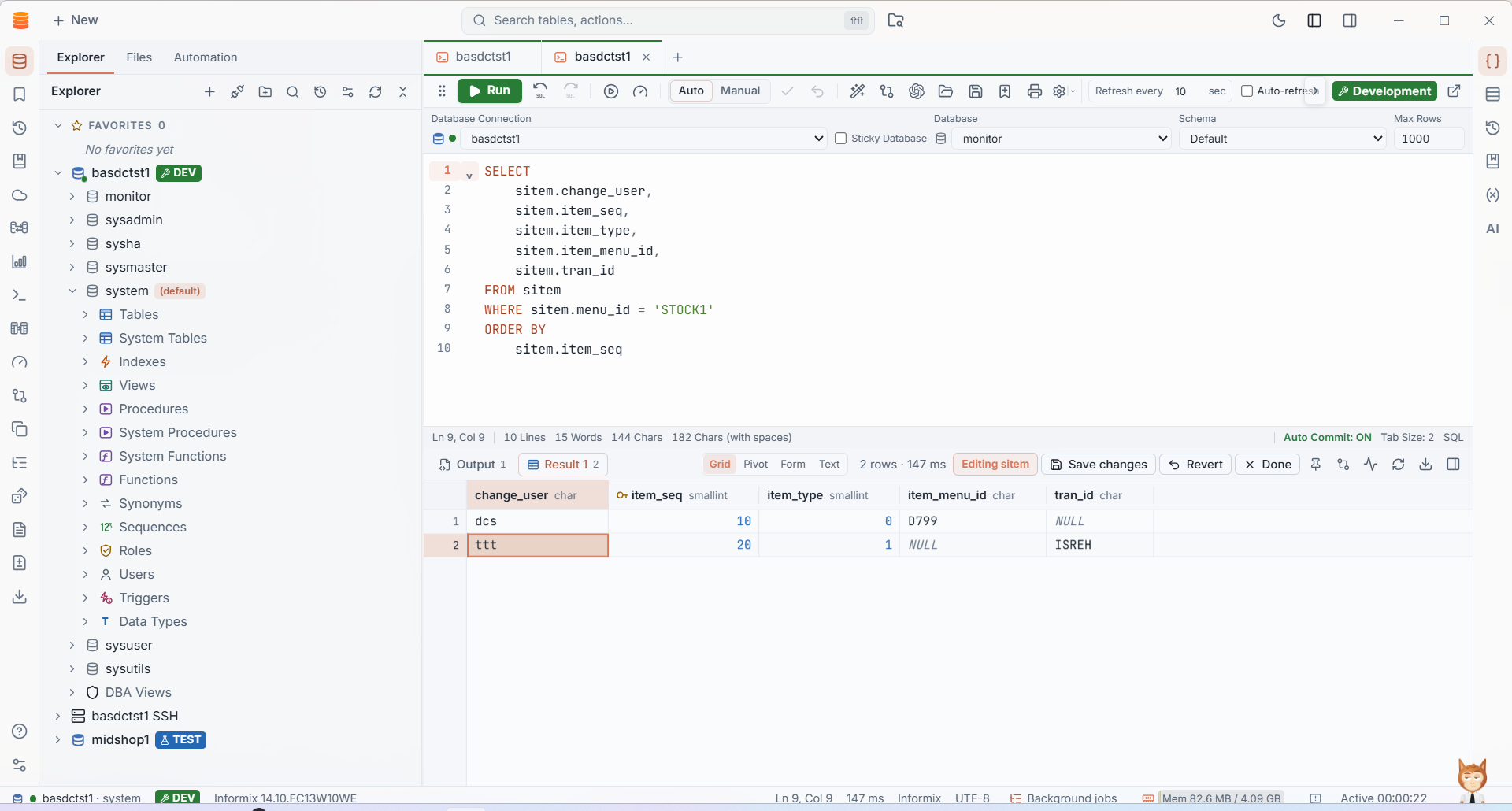Switch to the Automation tab
1512x811 pixels.
[206, 57]
